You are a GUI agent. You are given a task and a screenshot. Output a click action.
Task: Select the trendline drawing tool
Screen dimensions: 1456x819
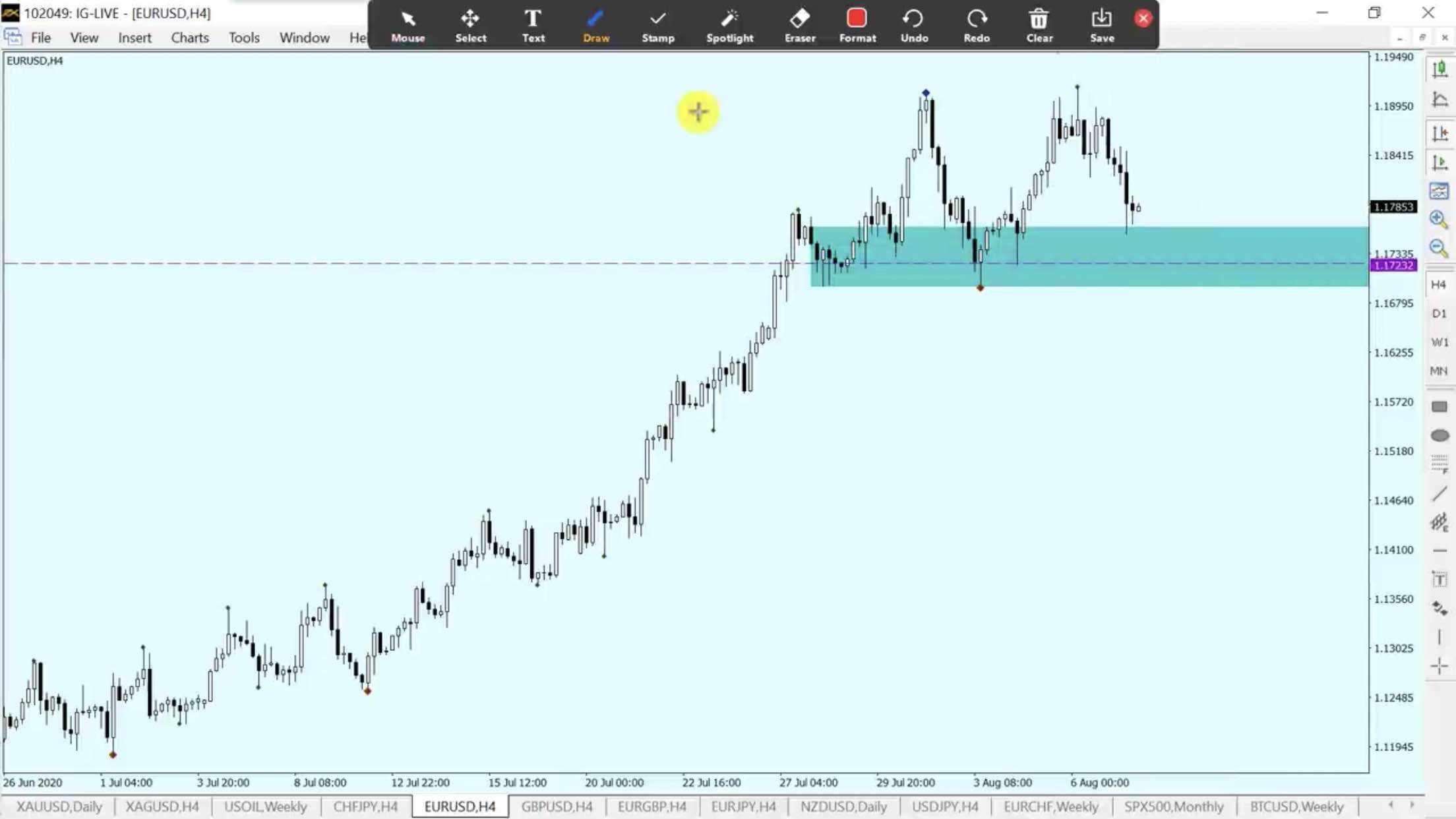point(1440,494)
